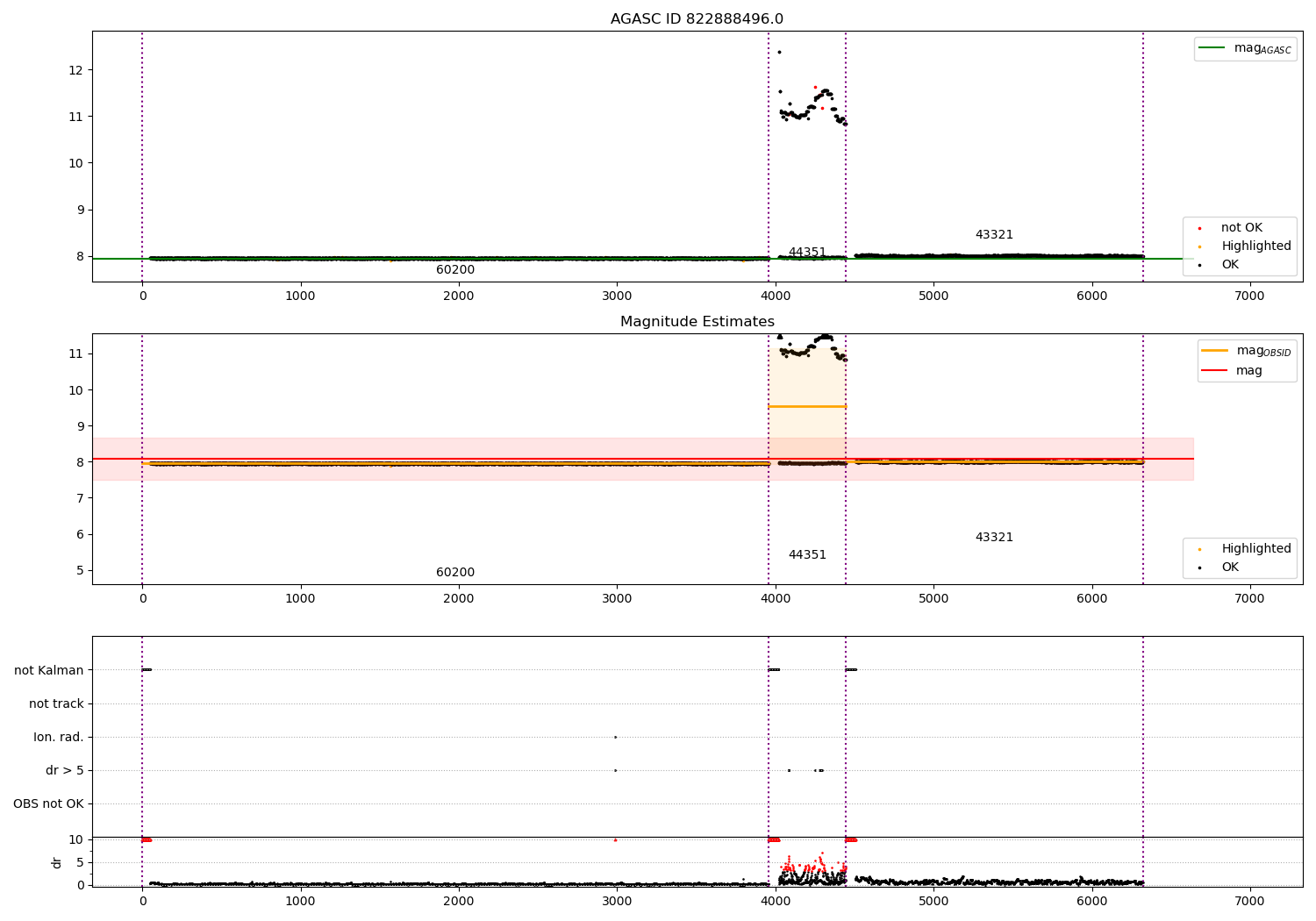Click the rotated 'dr' y-axis label

click(57, 862)
